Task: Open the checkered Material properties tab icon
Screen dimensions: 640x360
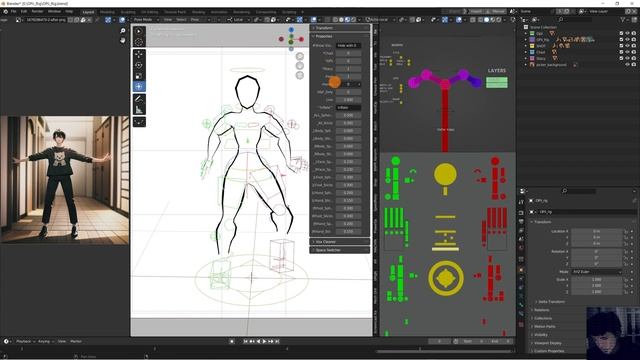Action: pyautogui.click(x=521, y=325)
